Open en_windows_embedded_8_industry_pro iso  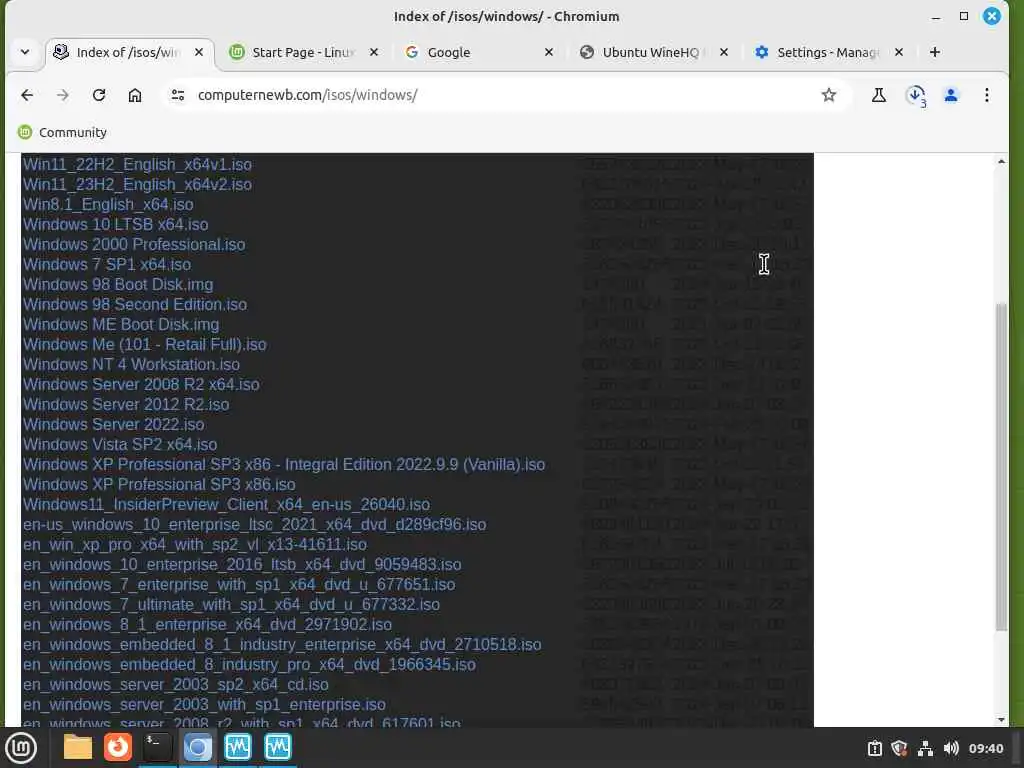click(249, 665)
